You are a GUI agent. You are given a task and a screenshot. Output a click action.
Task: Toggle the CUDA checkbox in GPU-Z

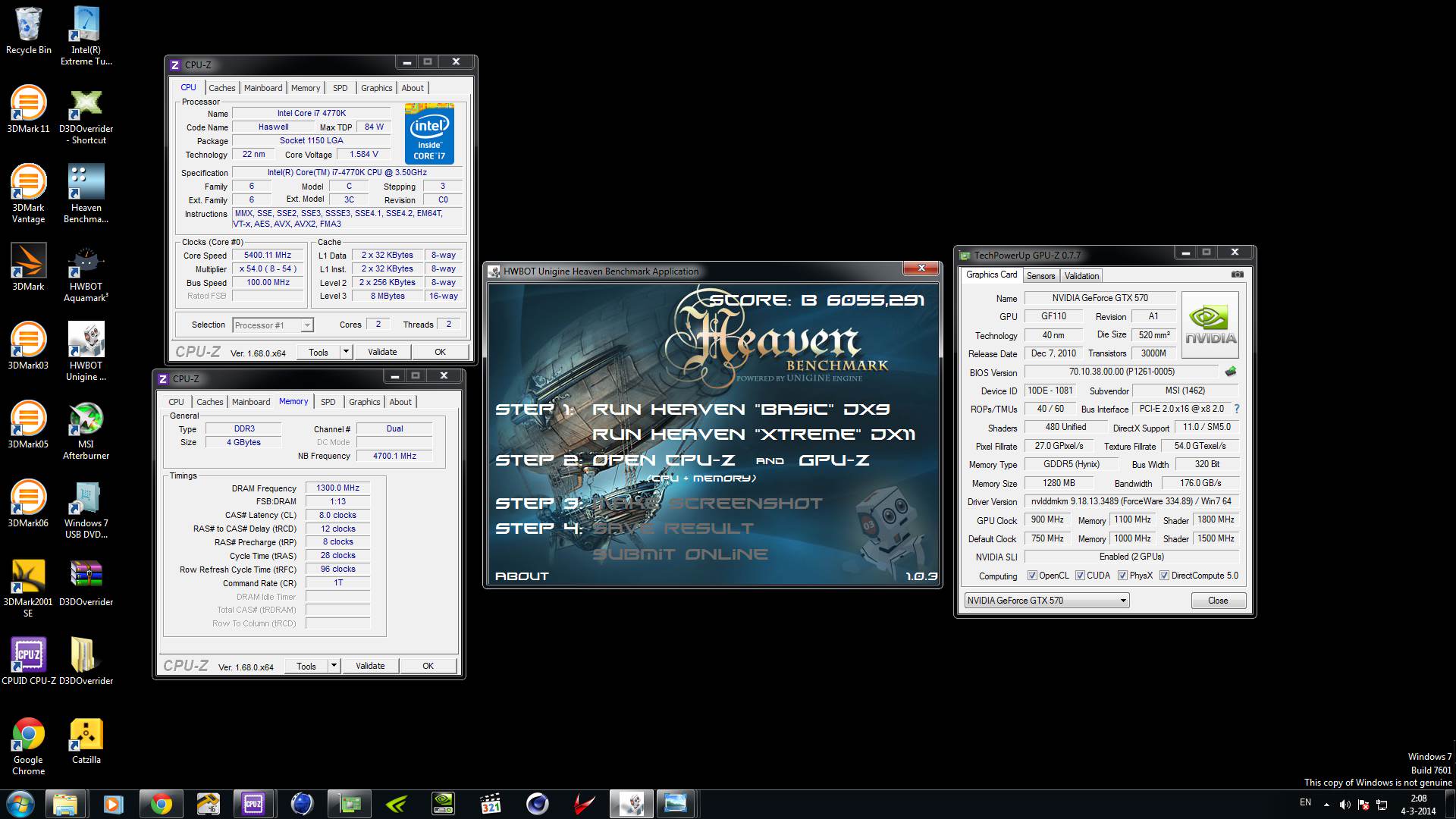pos(1080,576)
